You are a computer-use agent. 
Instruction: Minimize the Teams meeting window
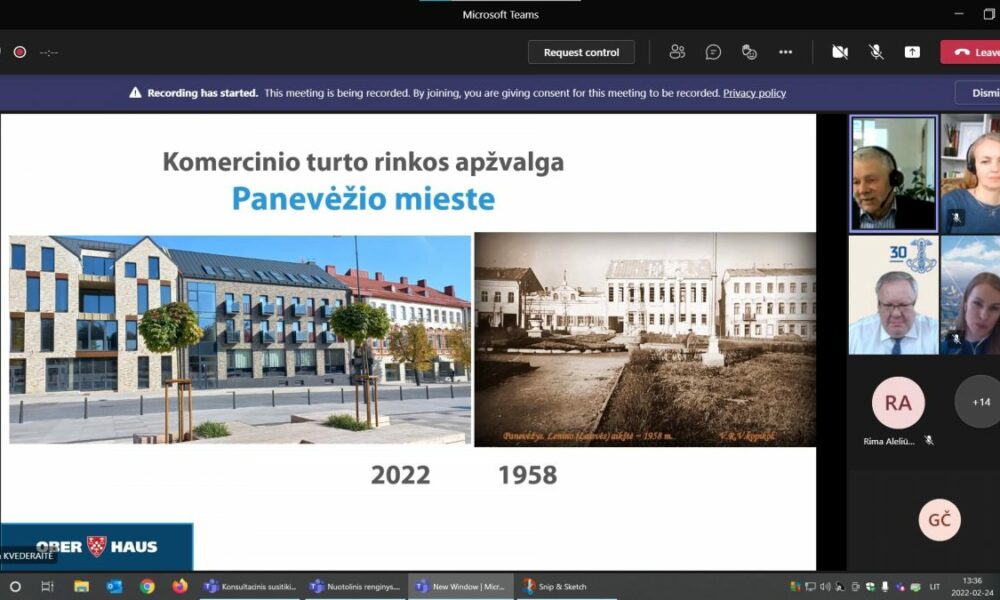[x=959, y=14]
